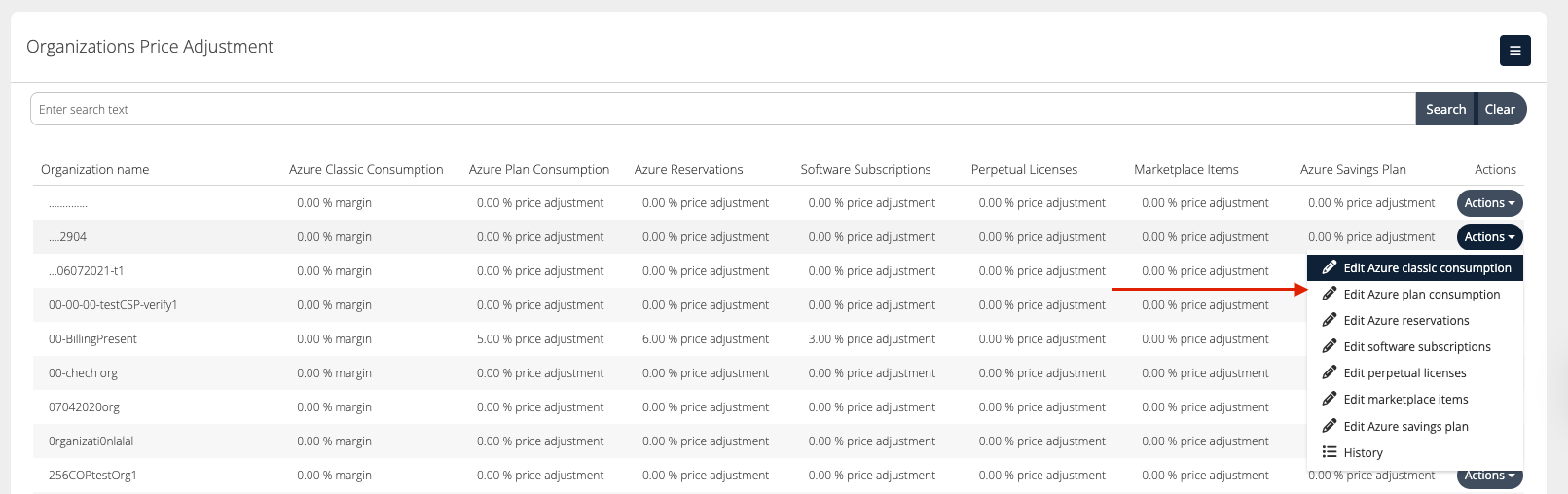This screenshot has height=494, width=1568.
Task: Select organization 00-chech org
Action: point(83,373)
